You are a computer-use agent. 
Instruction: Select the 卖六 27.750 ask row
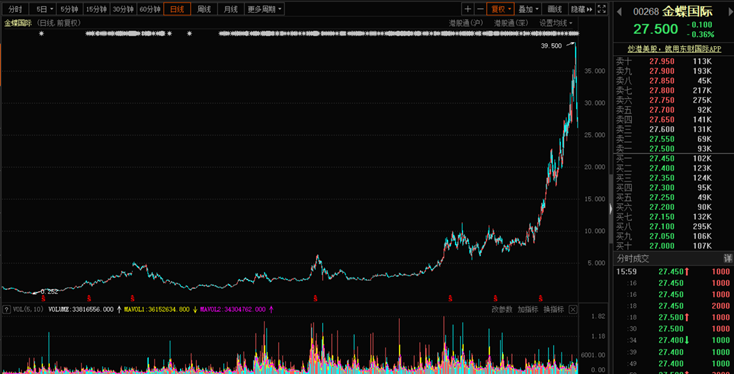point(674,100)
